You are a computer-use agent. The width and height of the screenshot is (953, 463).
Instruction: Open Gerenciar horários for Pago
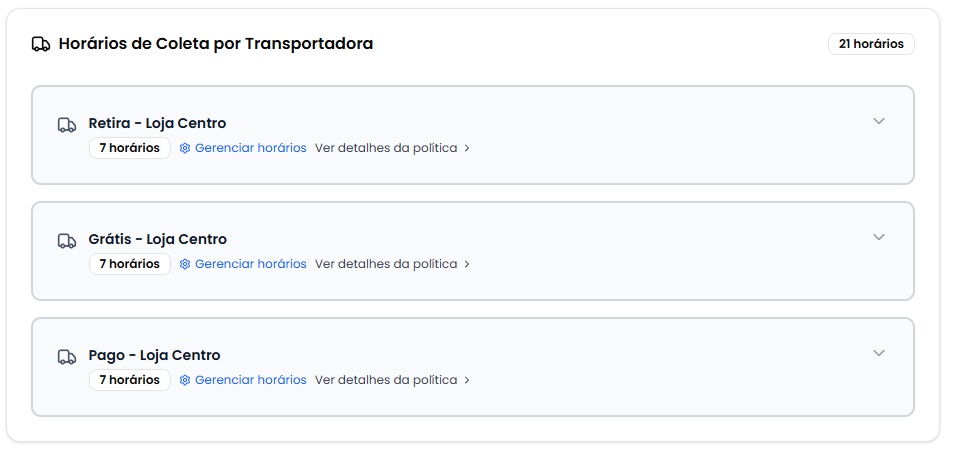pos(250,380)
